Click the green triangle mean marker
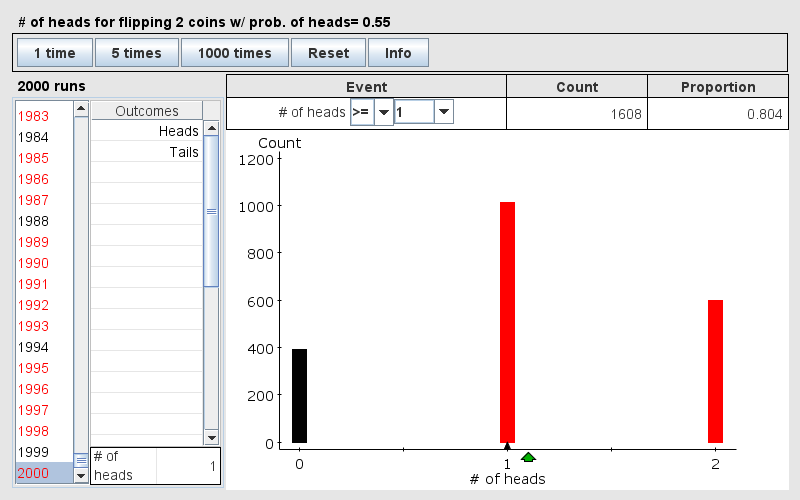Screen dimensions: 800x500 (528, 457)
